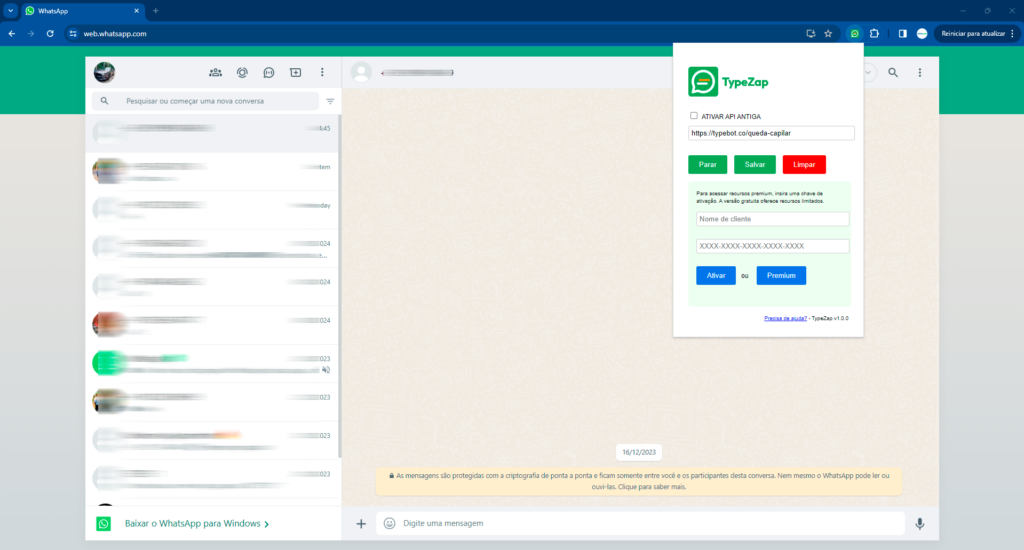Click the Parar button

tap(708, 165)
